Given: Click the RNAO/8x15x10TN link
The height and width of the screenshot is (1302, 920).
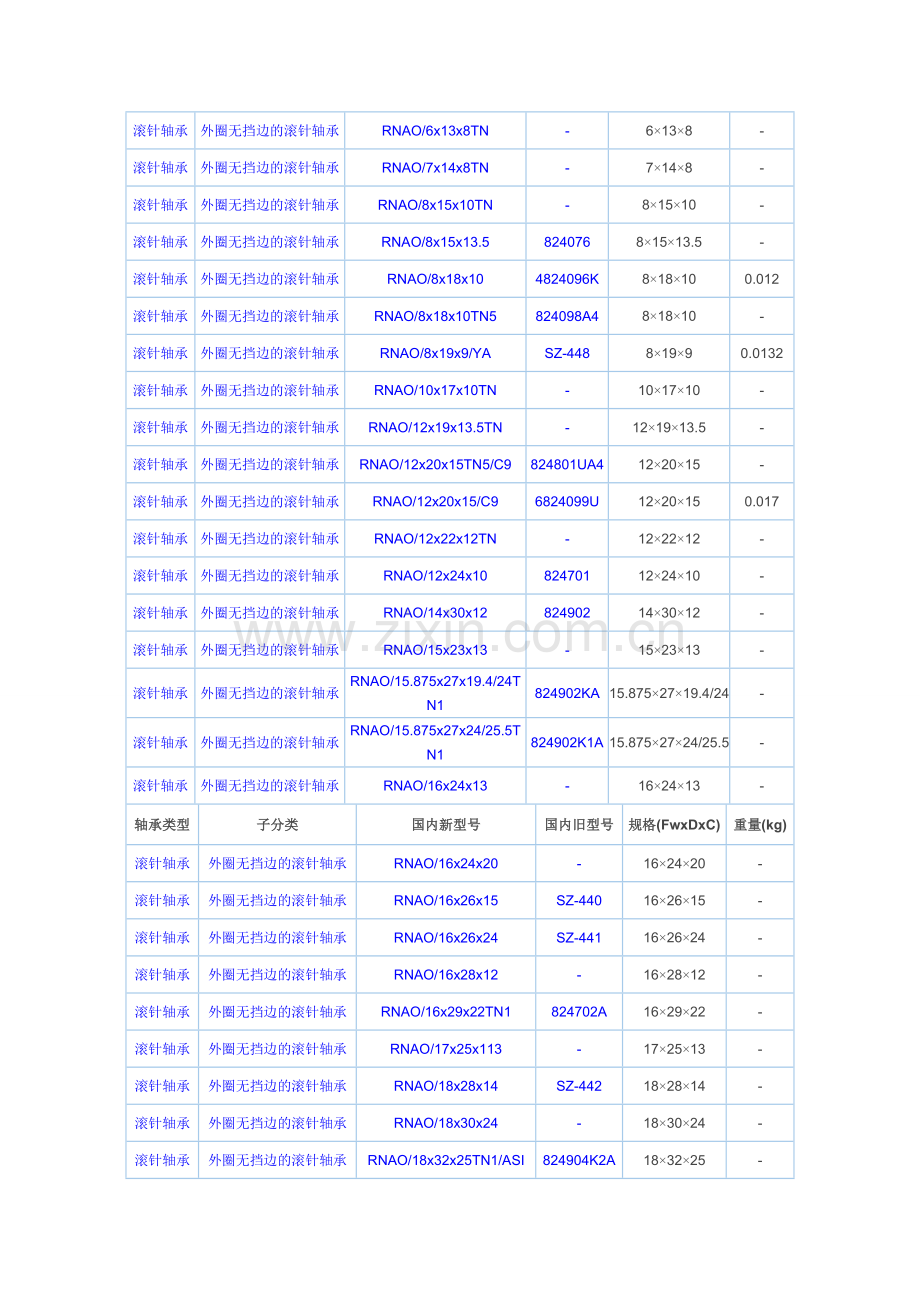Looking at the screenshot, I should pos(435,205).
